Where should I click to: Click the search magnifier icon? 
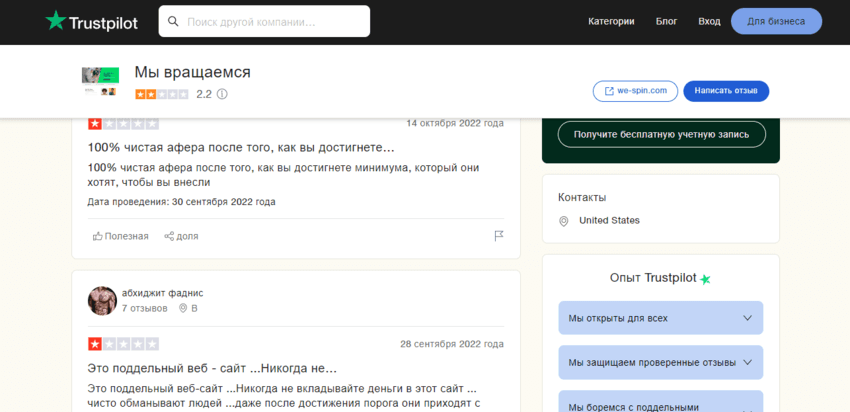tap(174, 21)
